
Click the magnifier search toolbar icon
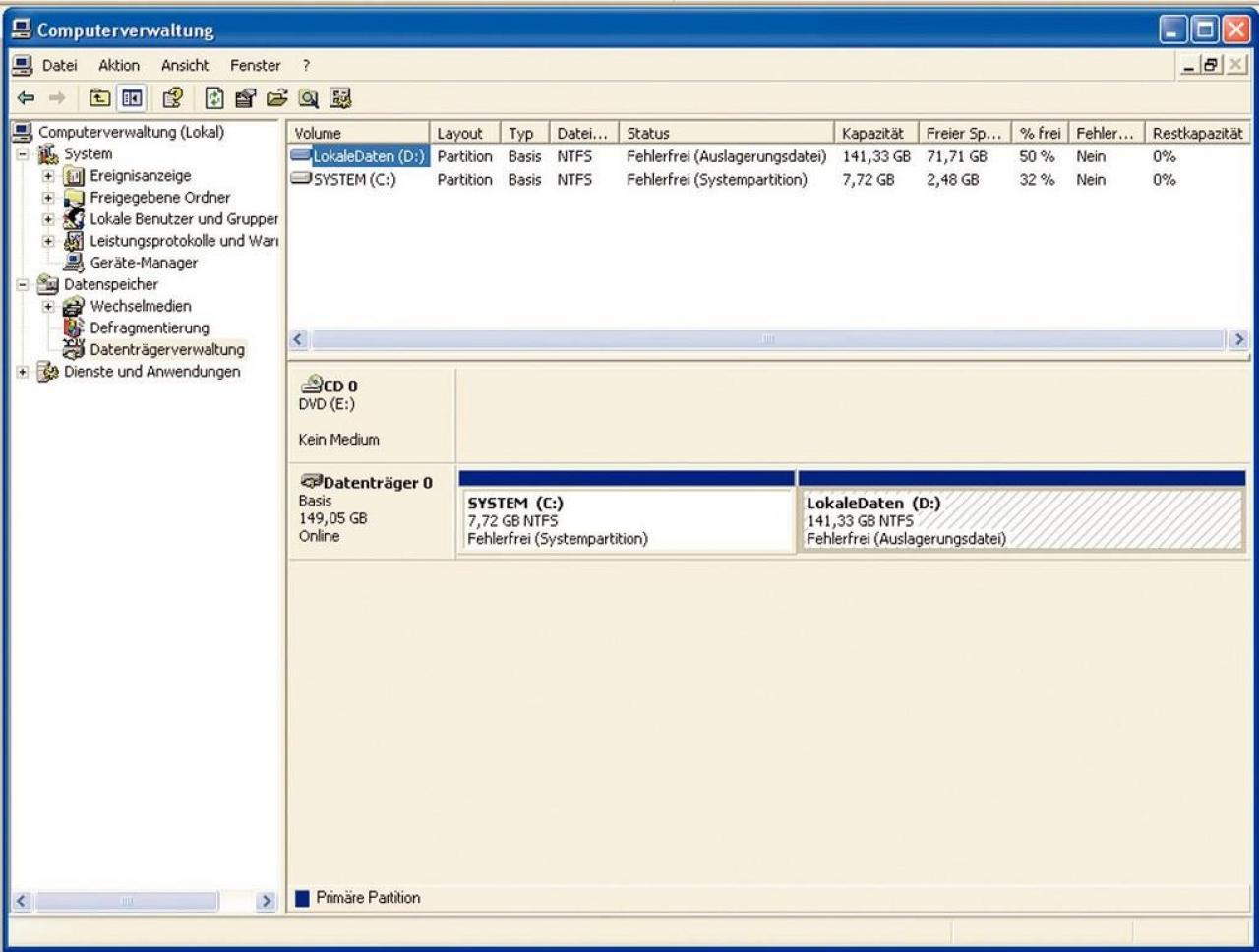(x=309, y=97)
